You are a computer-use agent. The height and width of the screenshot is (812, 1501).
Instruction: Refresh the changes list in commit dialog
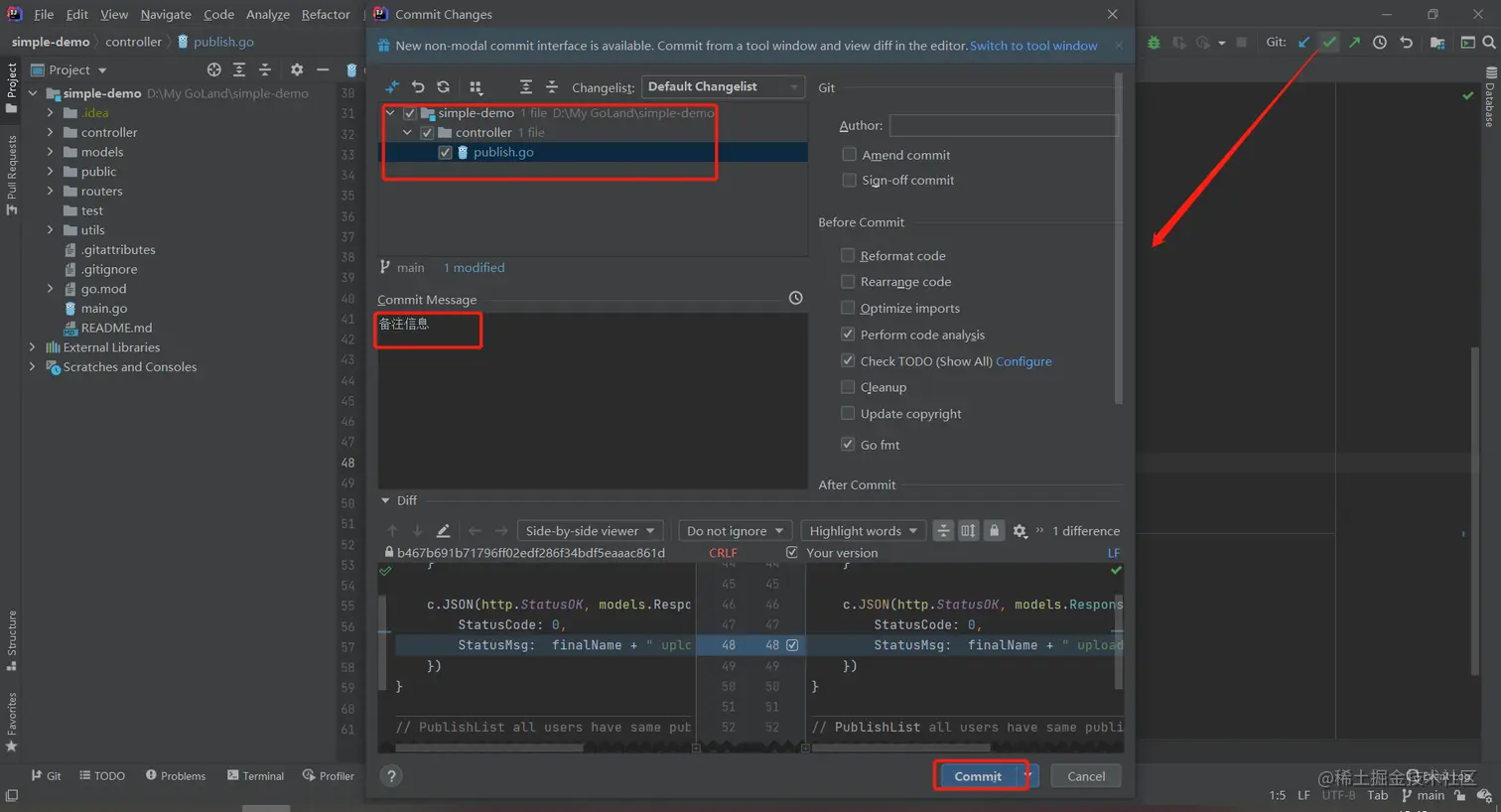click(x=444, y=87)
